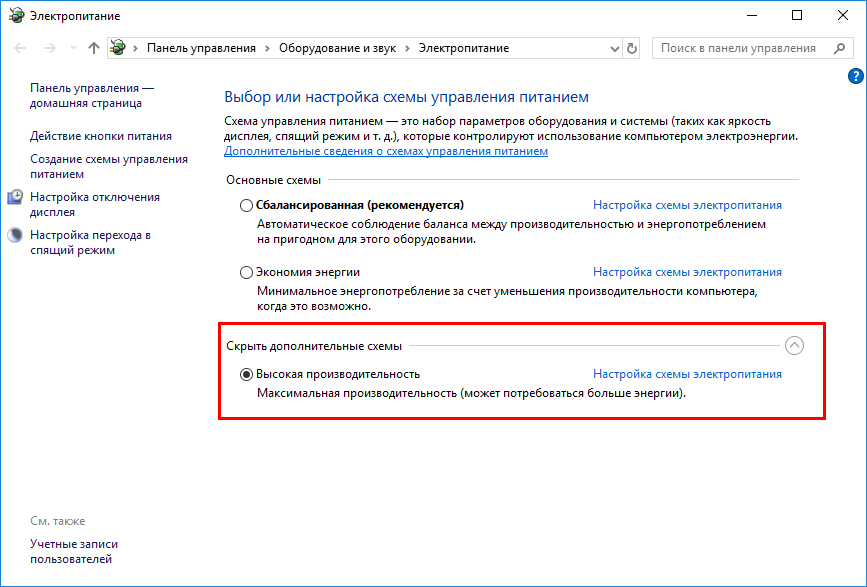The image size is (867, 587).
Task: Select the "Высокая производительность" radio button
Action: [246, 375]
